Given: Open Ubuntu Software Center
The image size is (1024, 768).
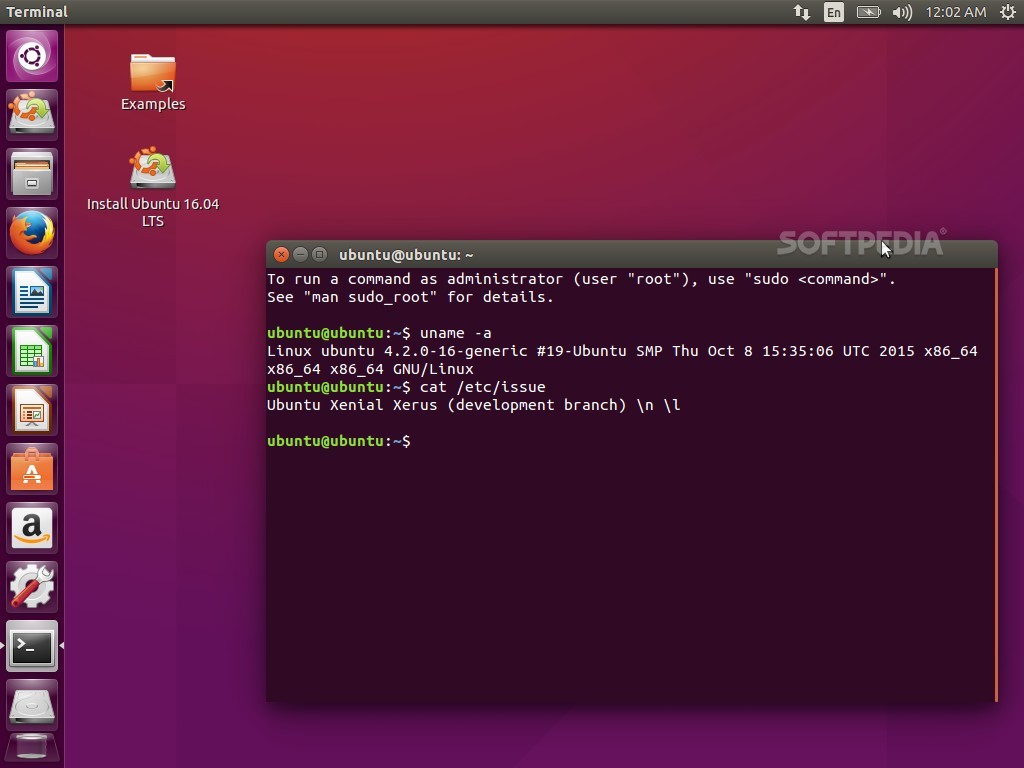Looking at the screenshot, I should pyautogui.click(x=32, y=469).
